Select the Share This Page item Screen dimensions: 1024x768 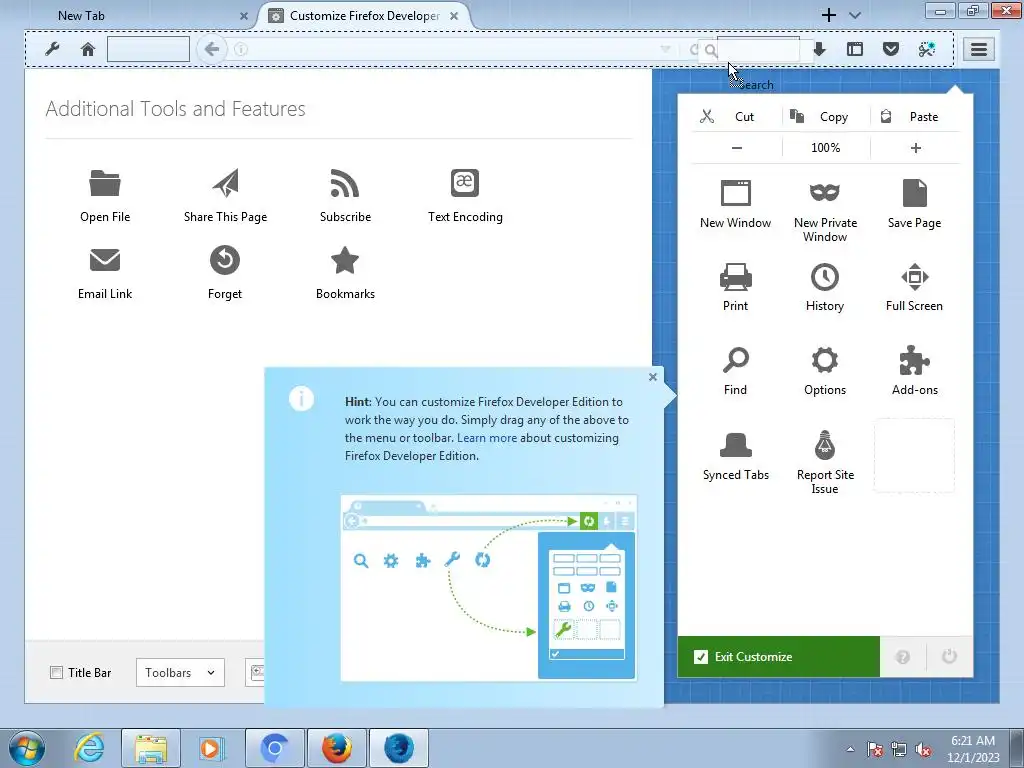(225, 196)
